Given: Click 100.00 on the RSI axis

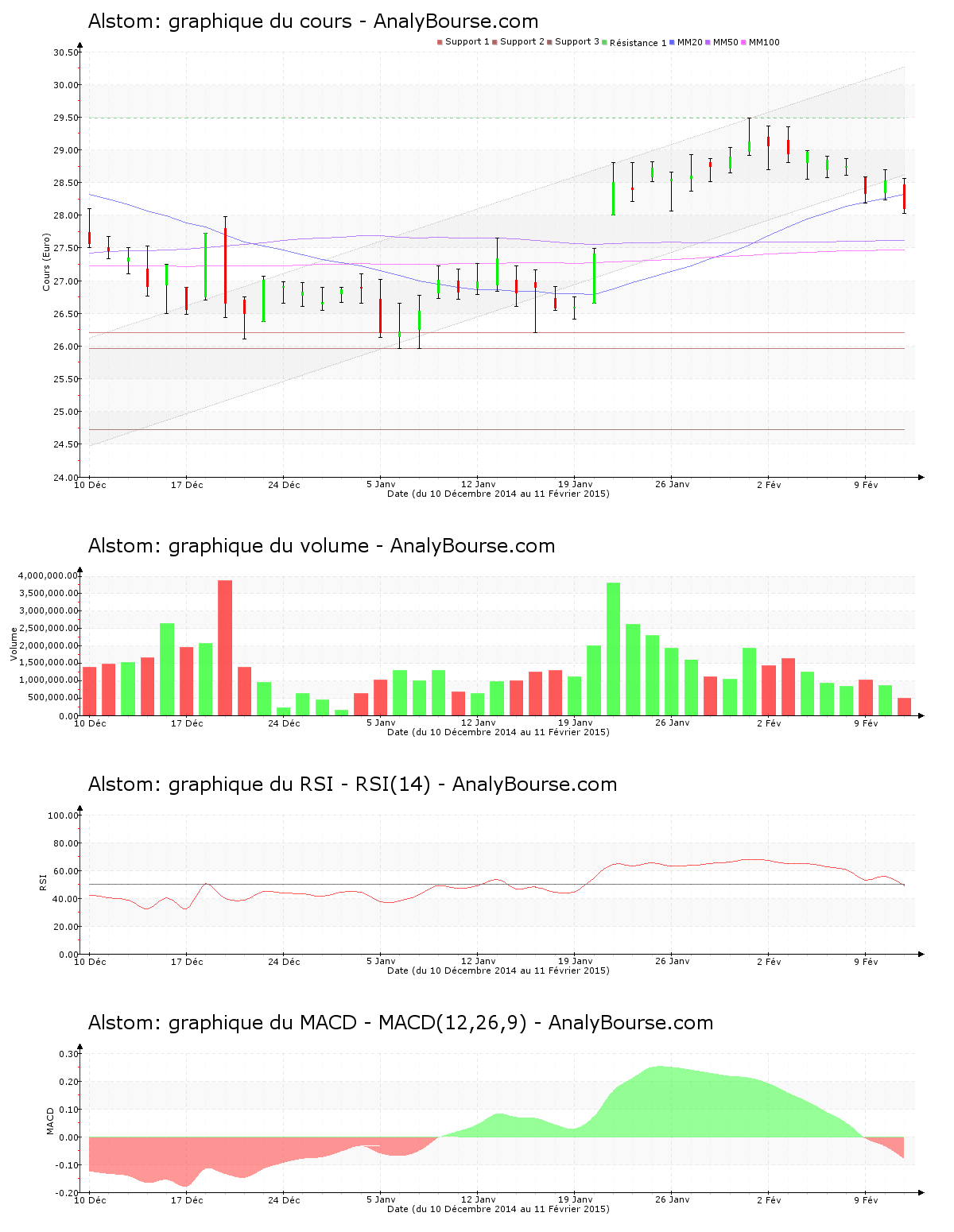Looking at the screenshot, I should 64,816.
